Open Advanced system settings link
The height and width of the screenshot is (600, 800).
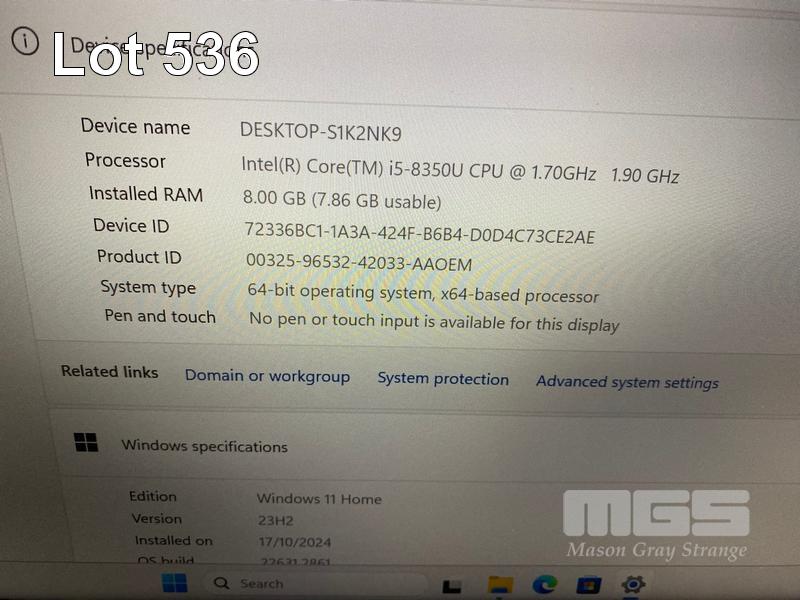pos(627,382)
